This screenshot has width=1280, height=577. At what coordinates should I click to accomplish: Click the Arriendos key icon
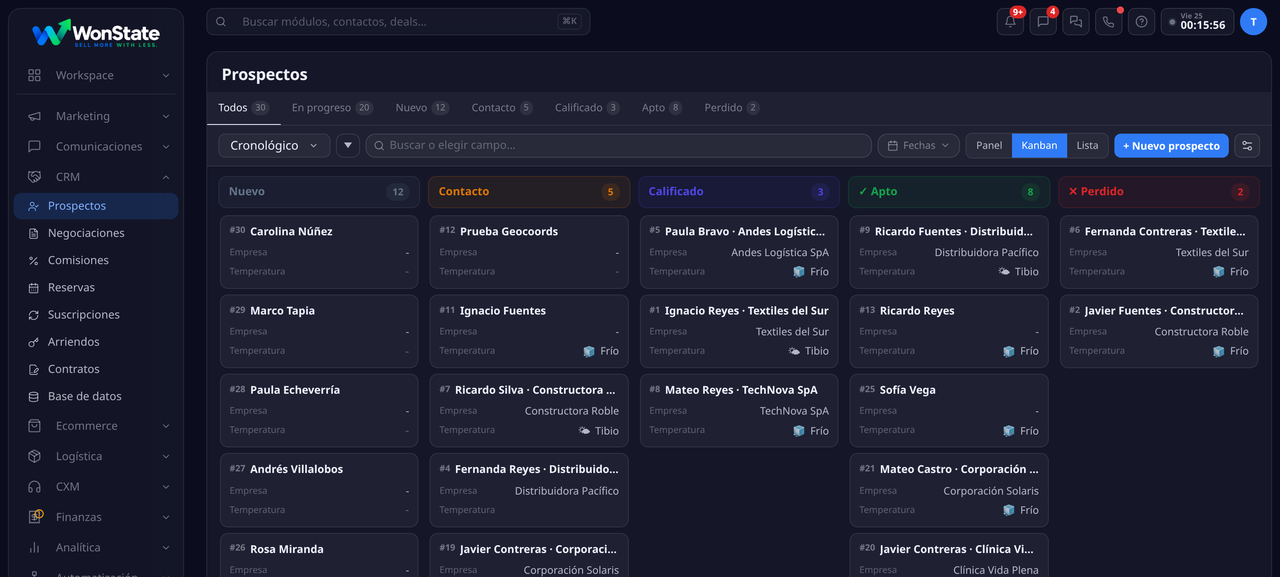(35, 342)
